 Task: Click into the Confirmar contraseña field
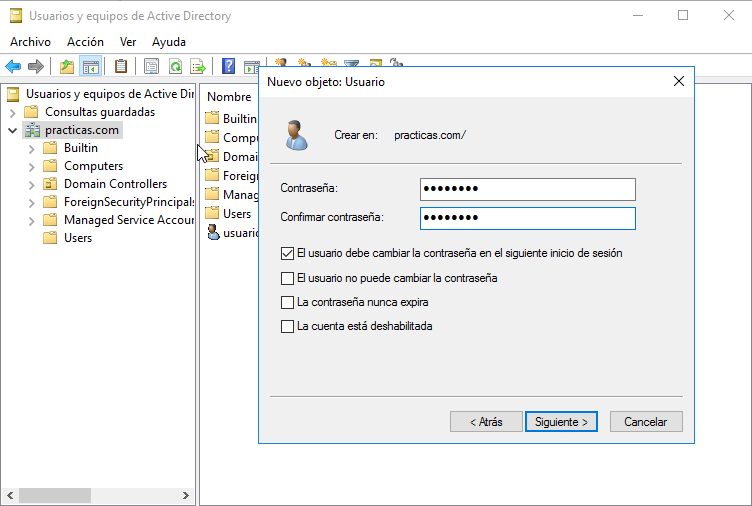pyautogui.click(x=527, y=218)
